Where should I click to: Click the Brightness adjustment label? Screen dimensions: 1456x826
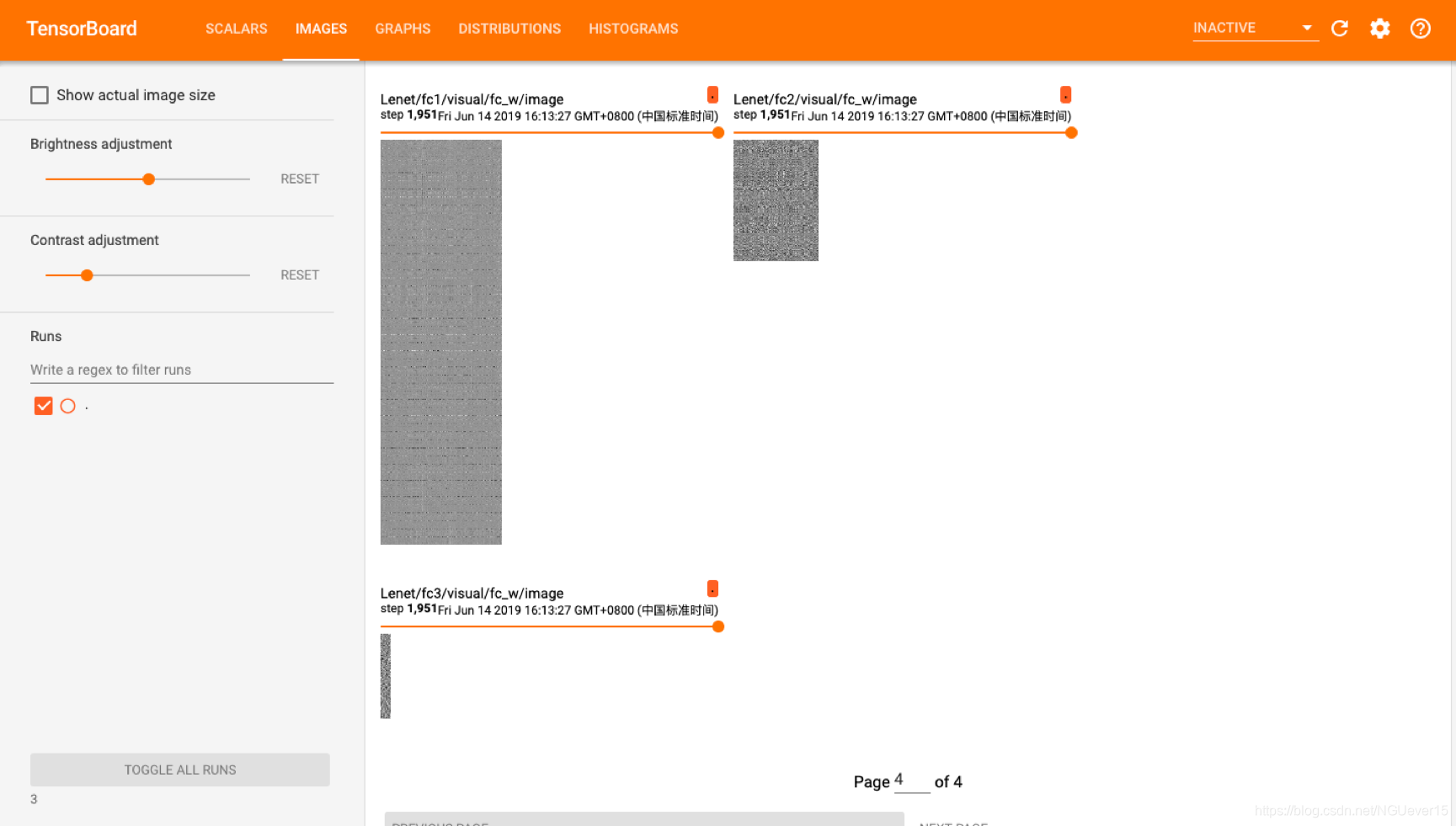(101, 144)
